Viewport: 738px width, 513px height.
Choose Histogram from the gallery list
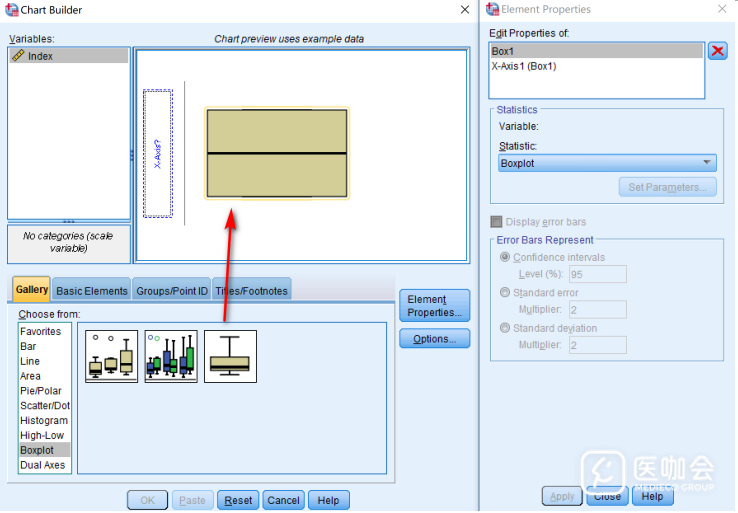(x=44, y=421)
